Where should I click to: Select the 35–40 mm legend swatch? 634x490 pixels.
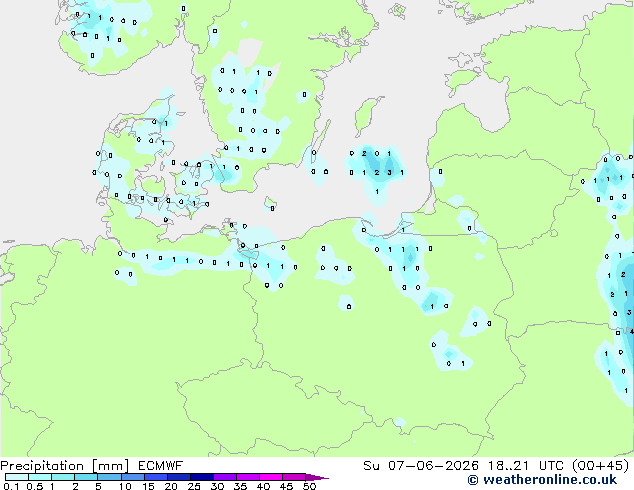point(248,477)
